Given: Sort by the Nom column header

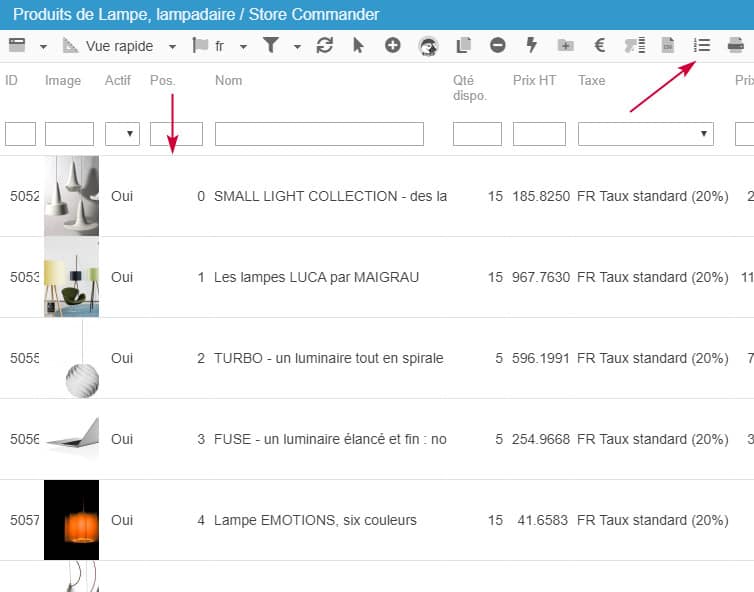Looking at the screenshot, I should [x=229, y=81].
